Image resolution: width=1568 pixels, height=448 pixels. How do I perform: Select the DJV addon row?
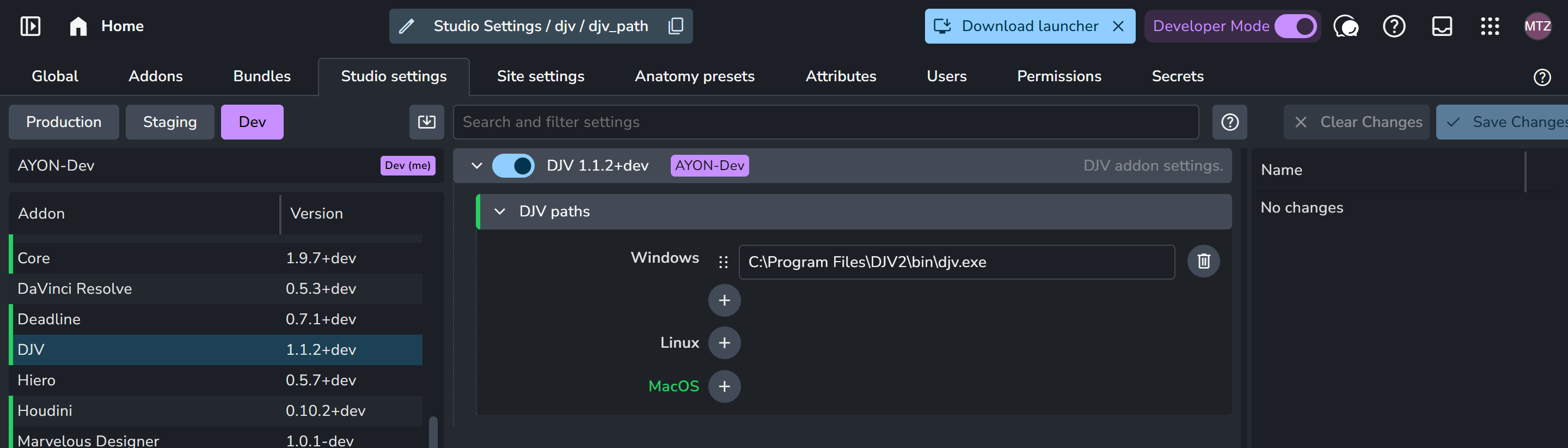(x=216, y=350)
